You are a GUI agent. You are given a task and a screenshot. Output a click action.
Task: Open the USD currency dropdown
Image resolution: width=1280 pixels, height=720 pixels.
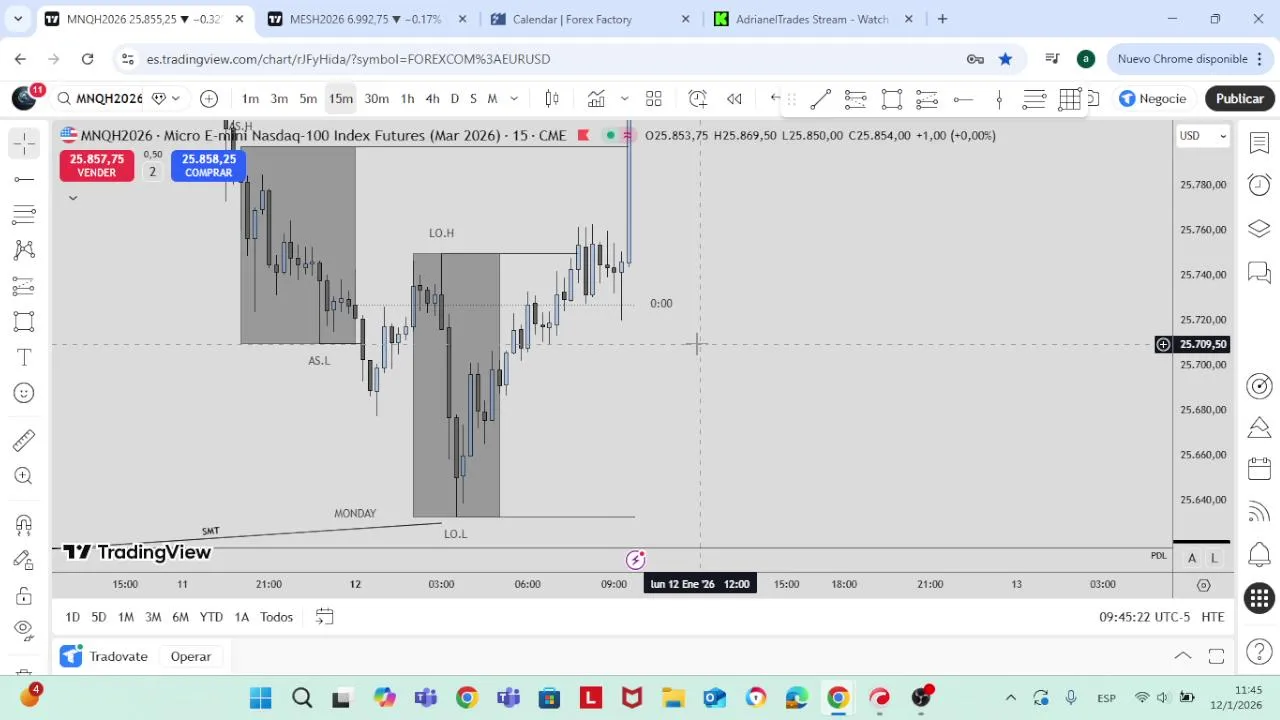(1202, 136)
